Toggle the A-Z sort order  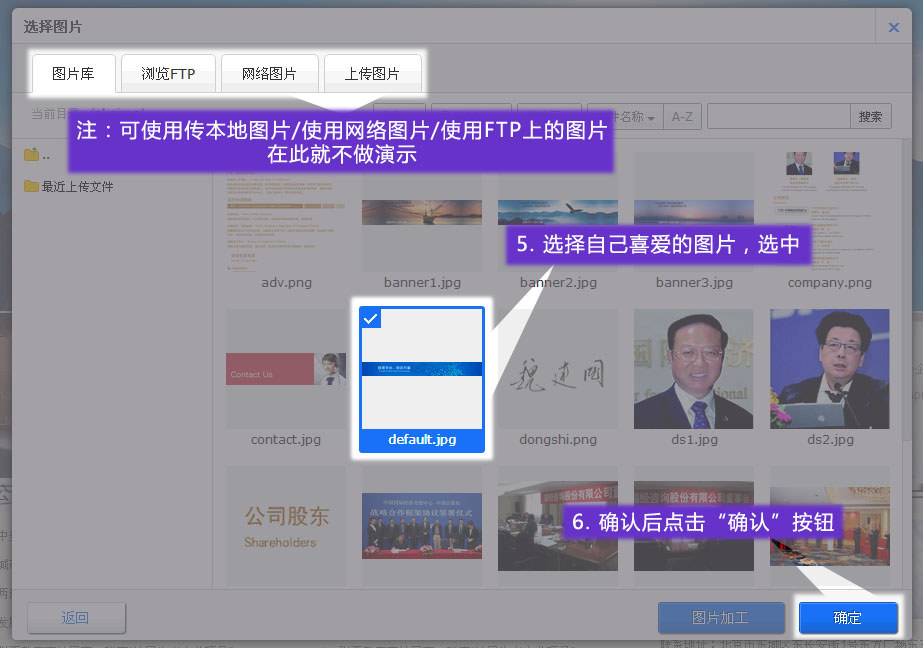pos(682,117)
